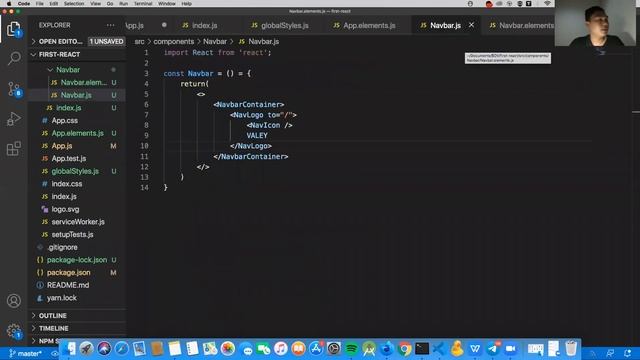Open the Accounts menu in the activity bar
Image resolution: width=640 pixels, height=360 pixels.
tap(14, 301)
